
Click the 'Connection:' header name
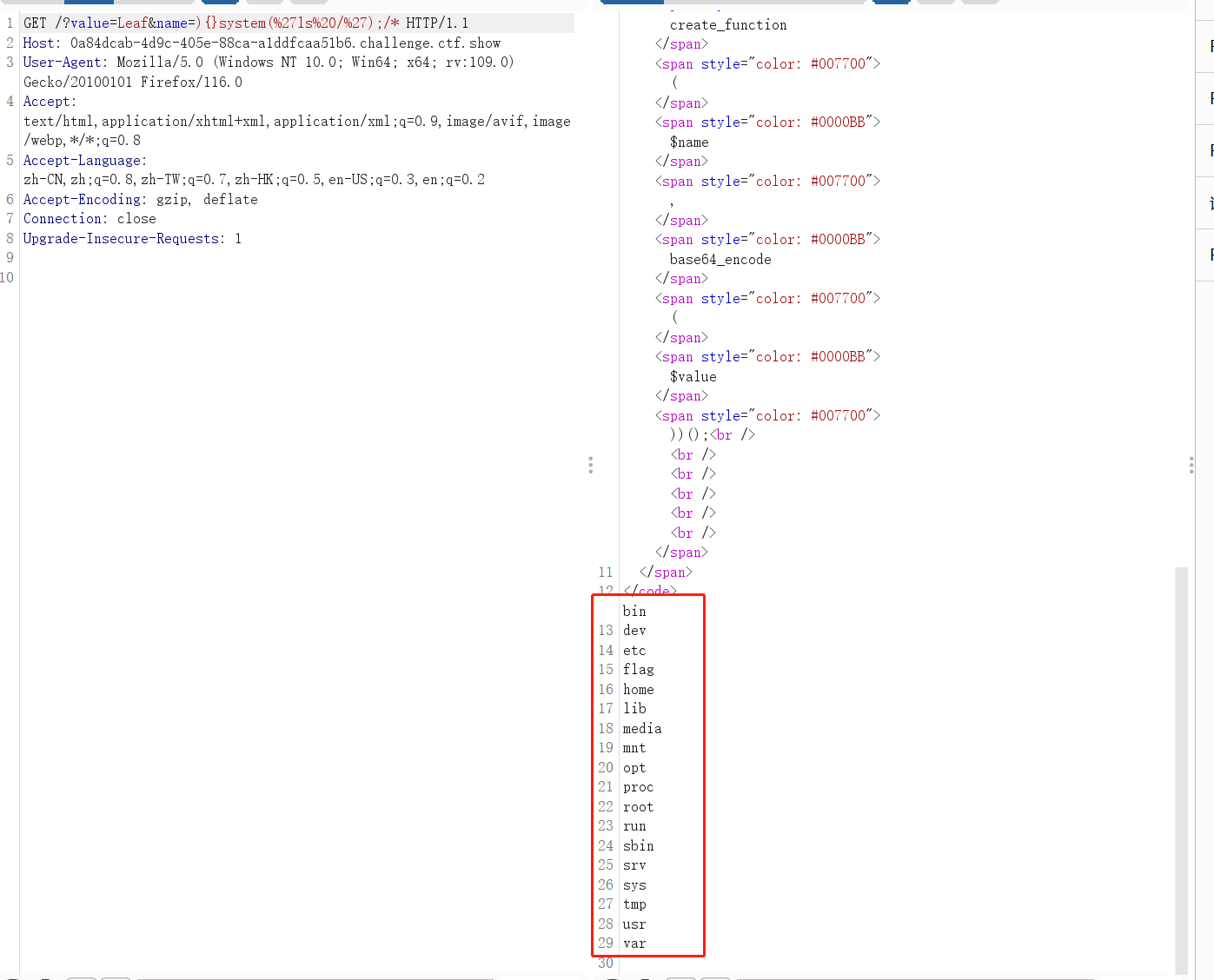click(x=66, y=219)
